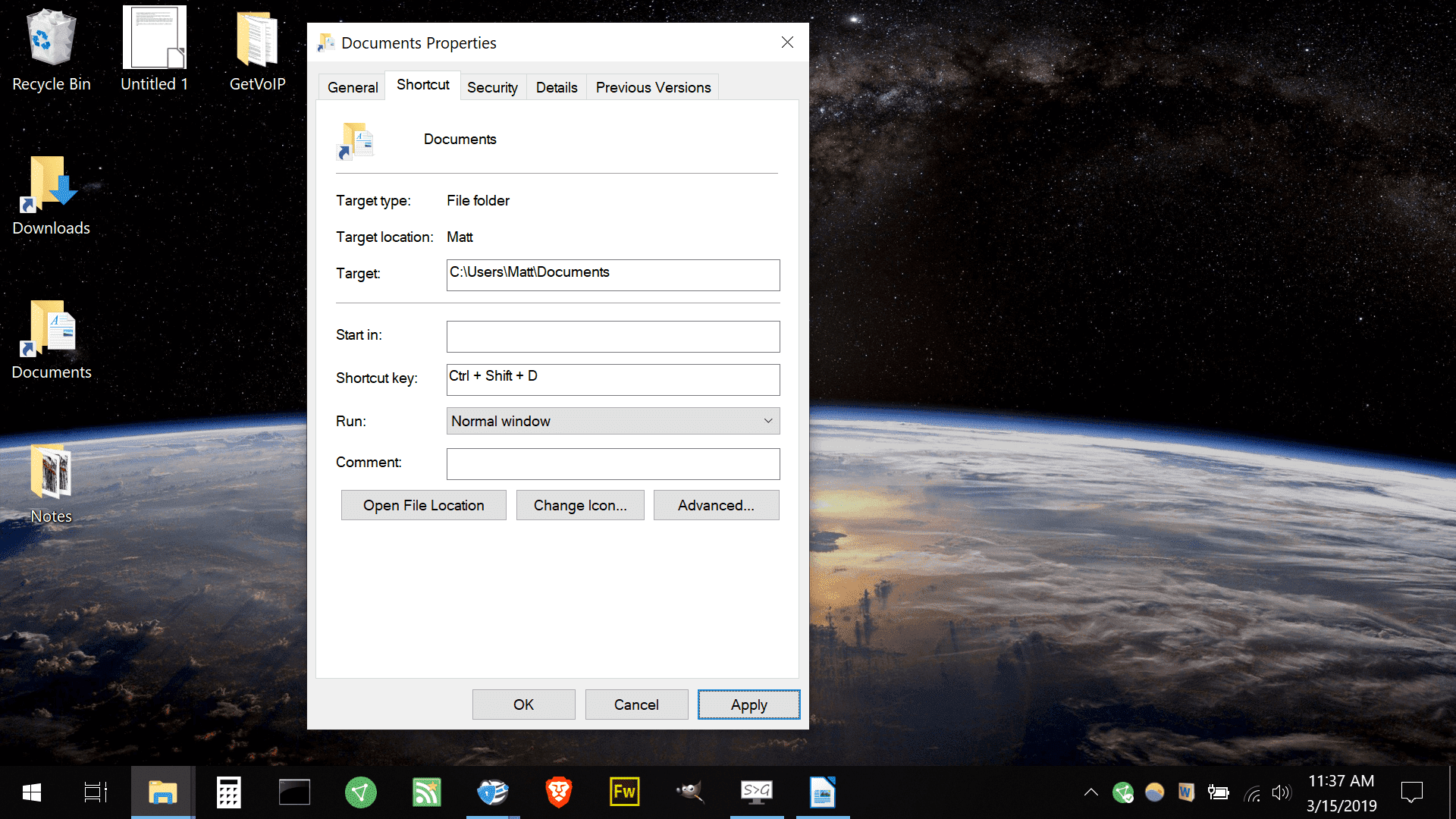Close the Documents Properties dialog
Image resolution: width=1456 pixels, height=819 pixels.
point(787,42)
